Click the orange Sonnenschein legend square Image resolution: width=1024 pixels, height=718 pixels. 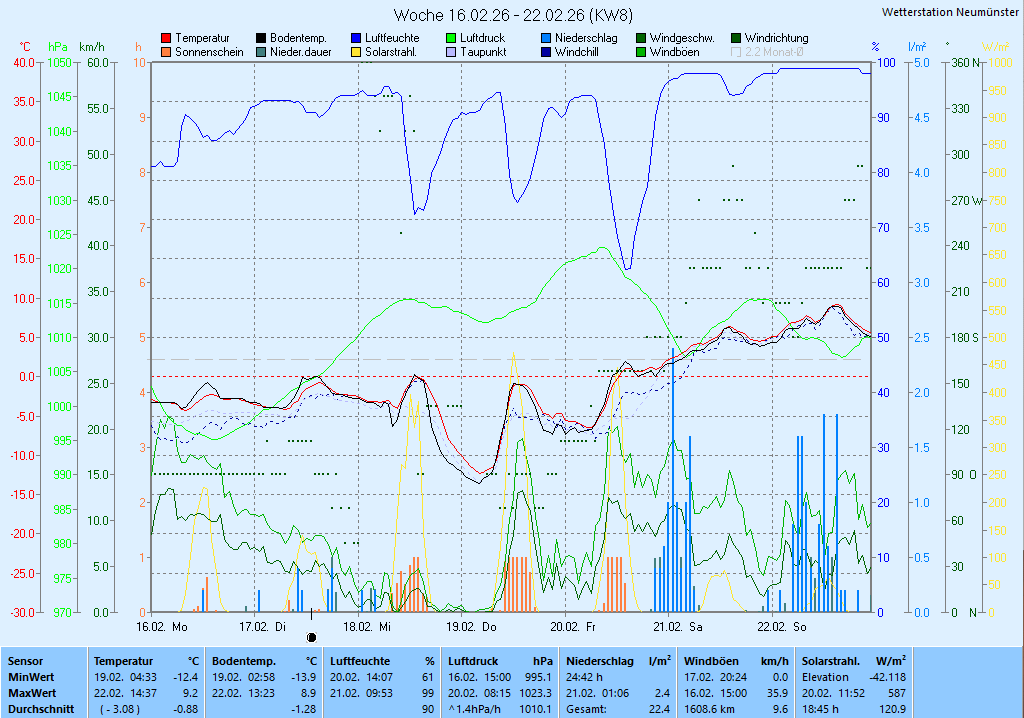(166, 52)
